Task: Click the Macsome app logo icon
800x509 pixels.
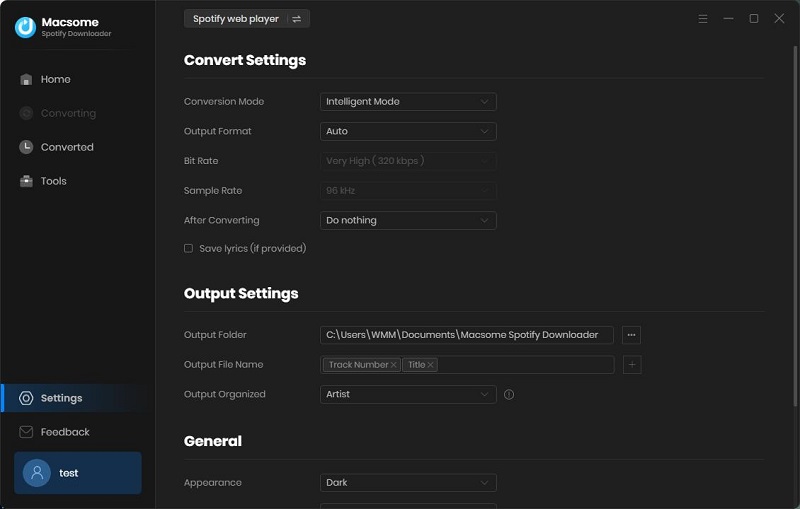Action: [x=25, y=27]
